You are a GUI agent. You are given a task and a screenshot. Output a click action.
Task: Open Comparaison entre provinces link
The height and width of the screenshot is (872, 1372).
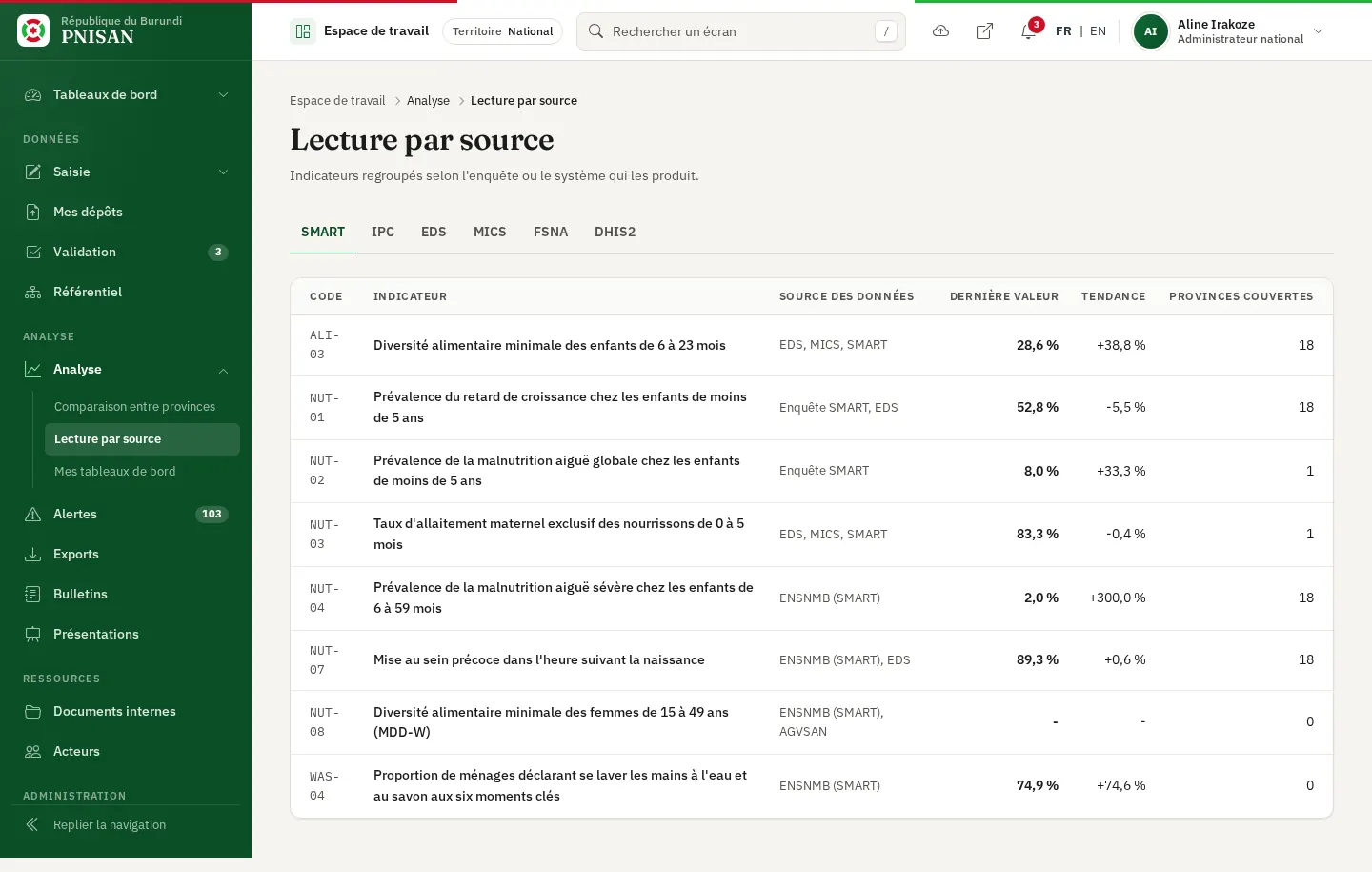click(x=134, y=406)
